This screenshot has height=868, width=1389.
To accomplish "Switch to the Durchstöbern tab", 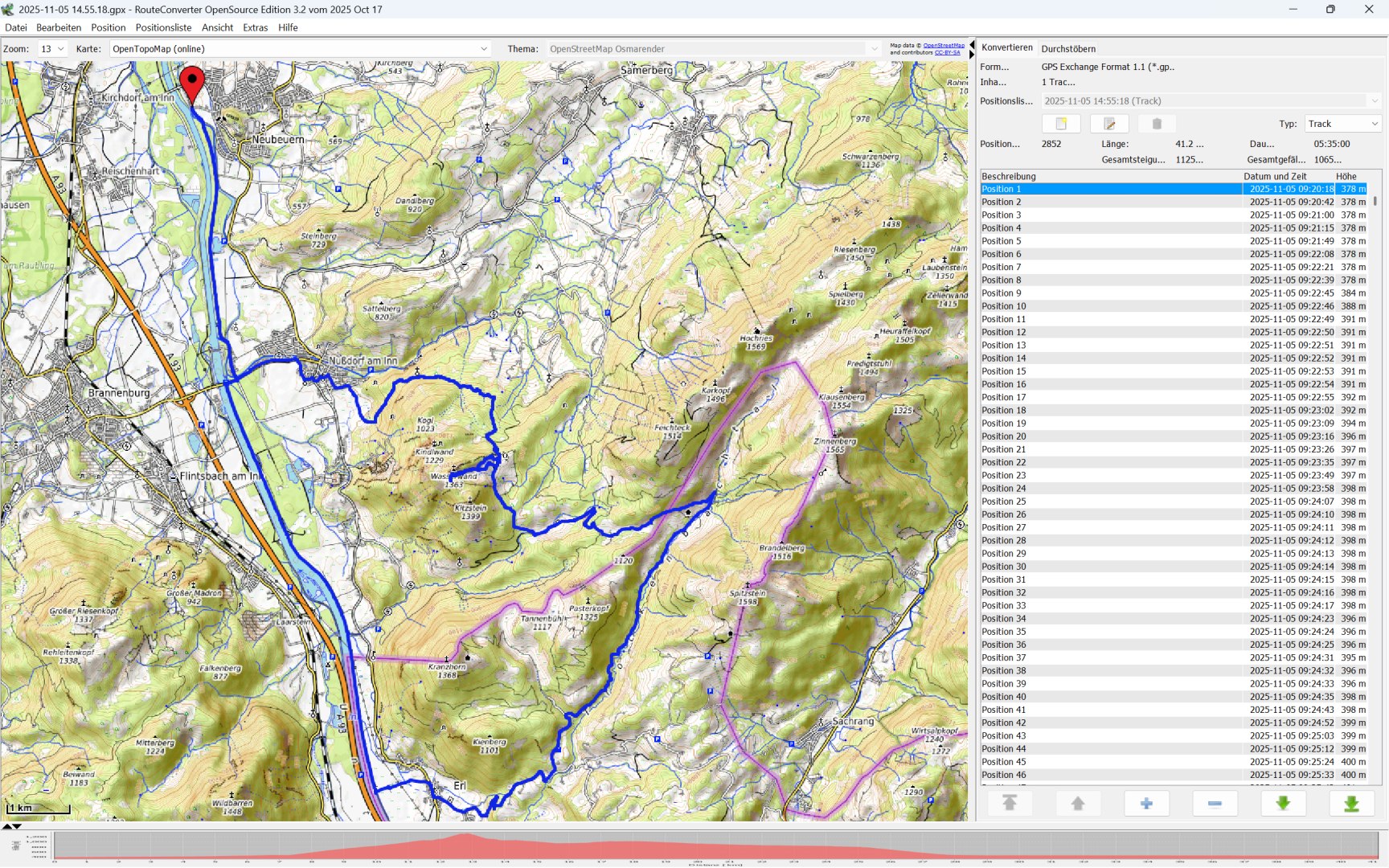I will 1068,49.
